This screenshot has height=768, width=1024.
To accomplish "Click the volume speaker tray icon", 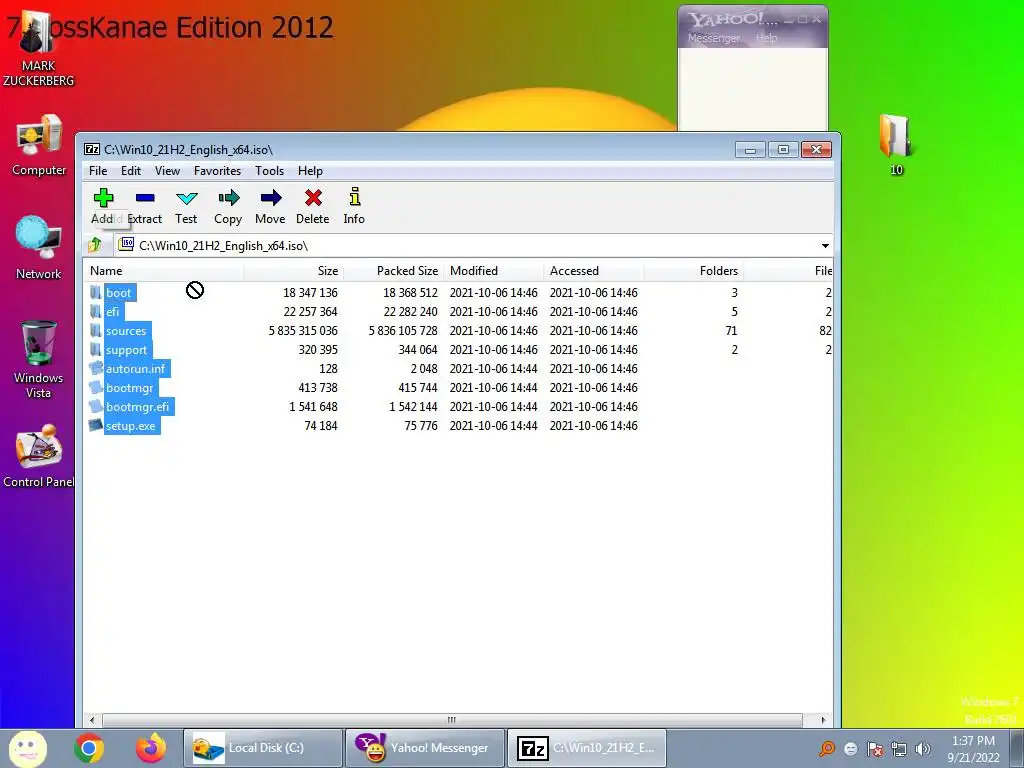I will pyautogui.click(x=923, y=749).
